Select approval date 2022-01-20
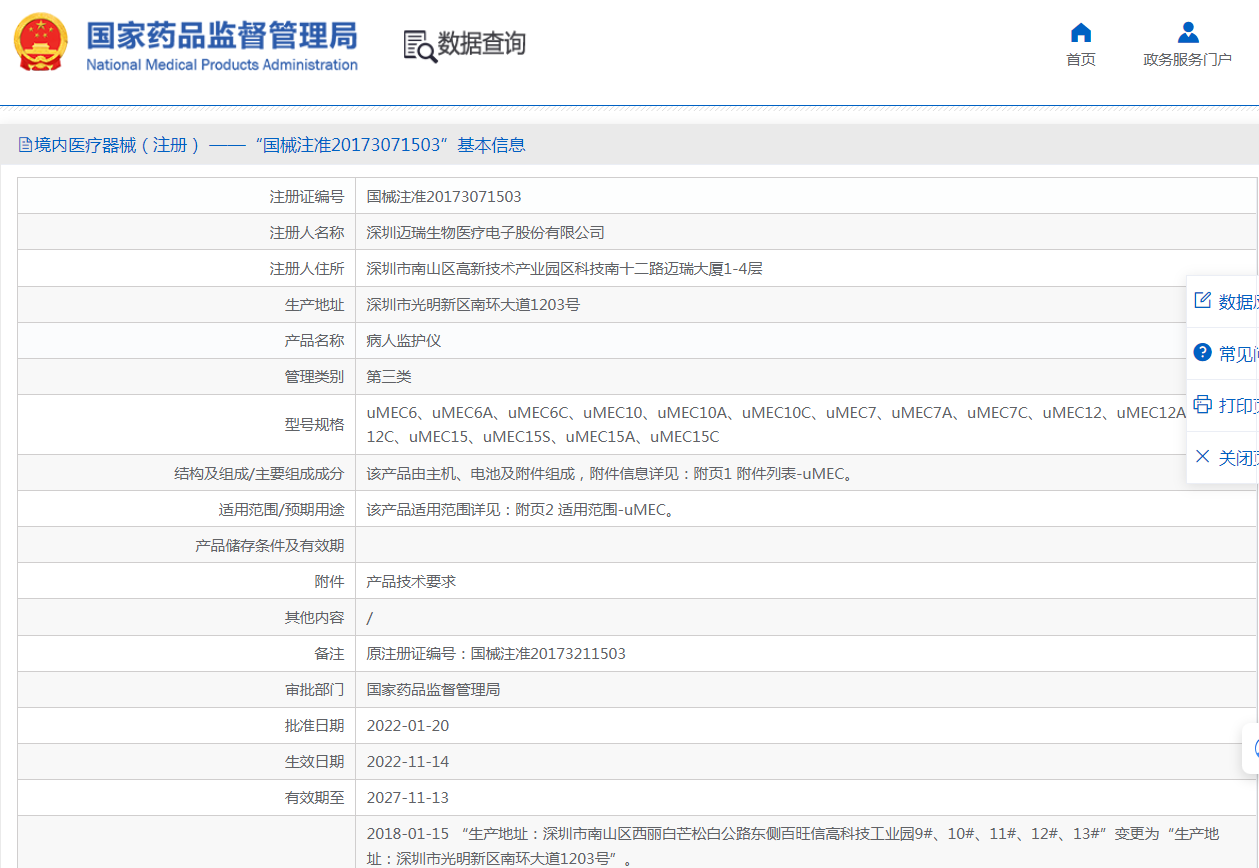Screen dimensions: 1259x868 pos(408,726)
